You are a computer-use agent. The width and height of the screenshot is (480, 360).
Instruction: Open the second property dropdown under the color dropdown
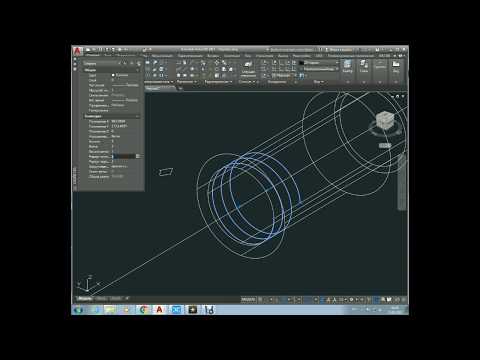[319, 69]
